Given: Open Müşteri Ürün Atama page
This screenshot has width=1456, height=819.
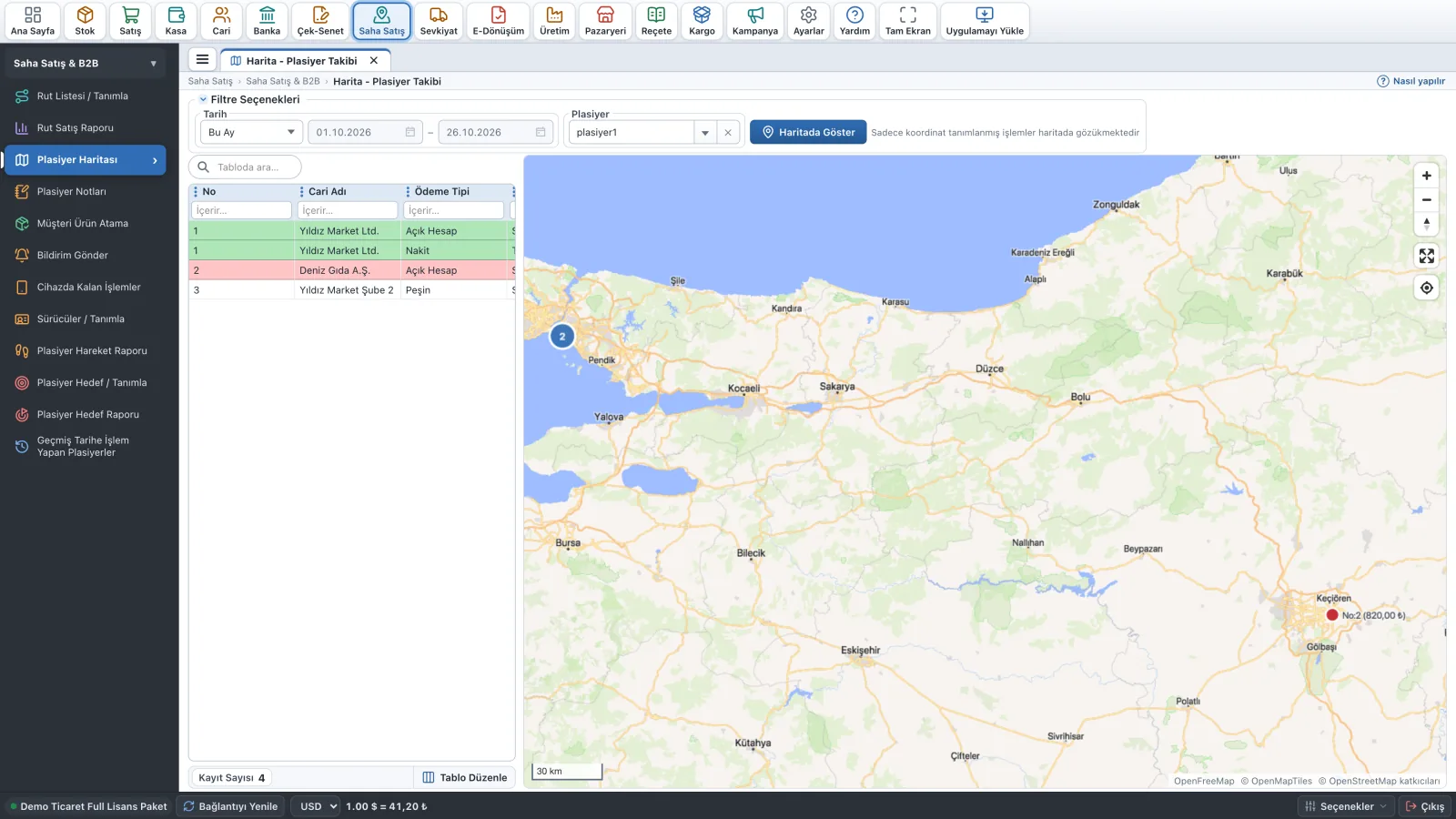Looking at the screenshot, I should pyautogui.click(x=86, y=224).
